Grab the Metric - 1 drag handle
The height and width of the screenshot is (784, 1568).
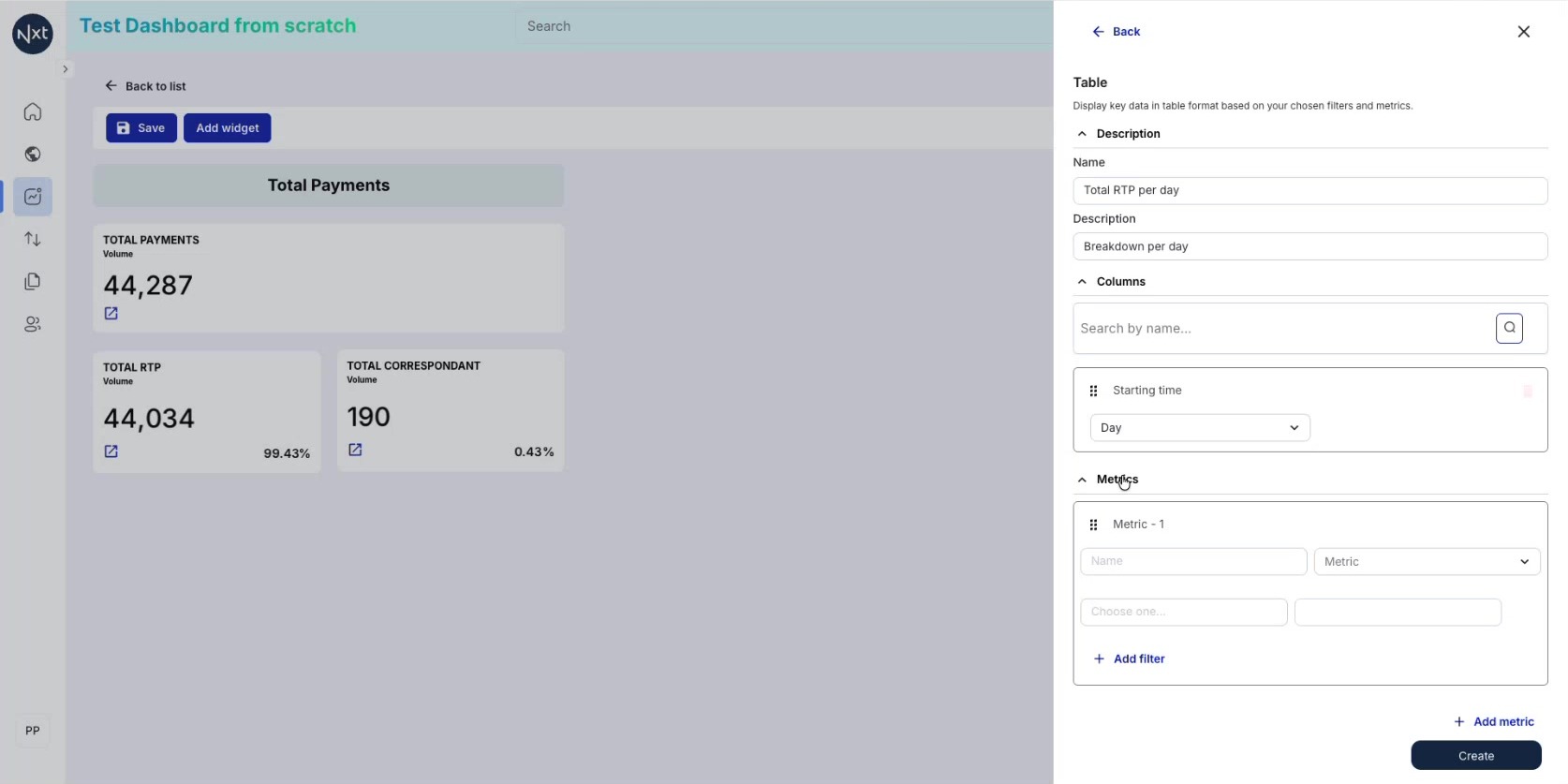[1093, 525]
